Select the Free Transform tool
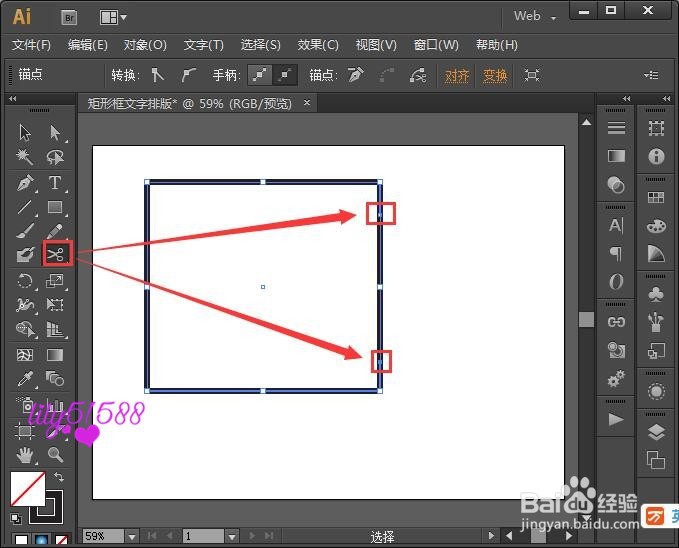The height and width of the screenshot is (548, 679). [x=55, y=305]
